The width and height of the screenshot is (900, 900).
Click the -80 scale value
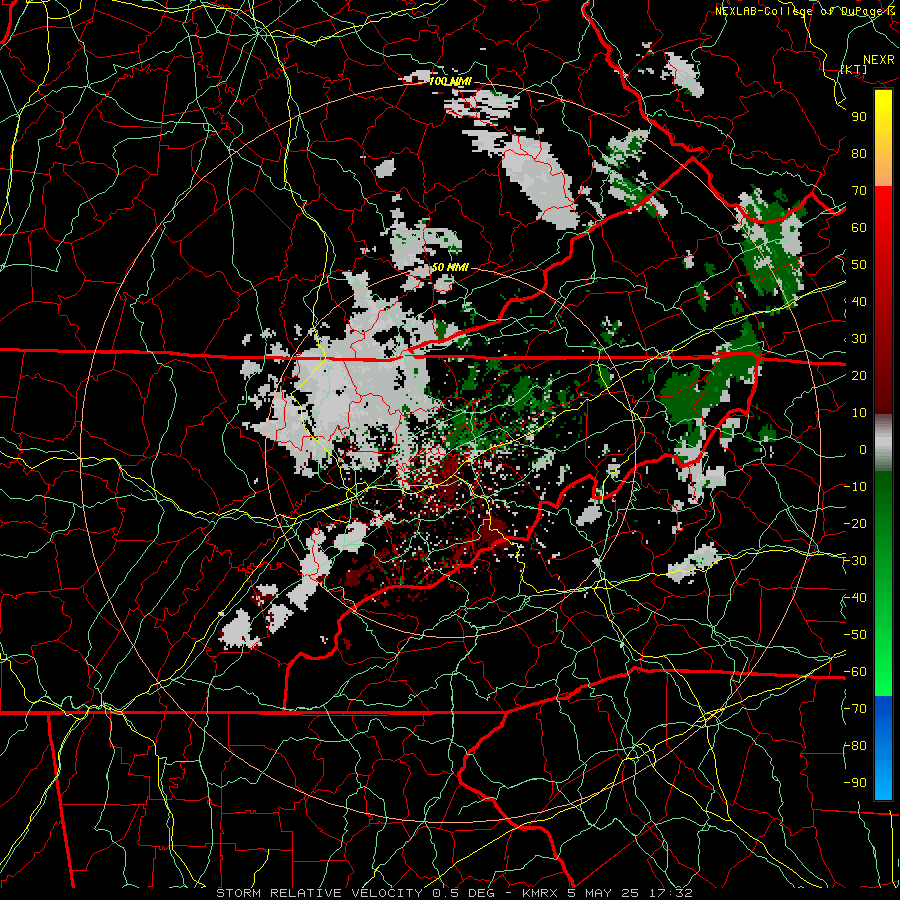[x=855, y=746]
